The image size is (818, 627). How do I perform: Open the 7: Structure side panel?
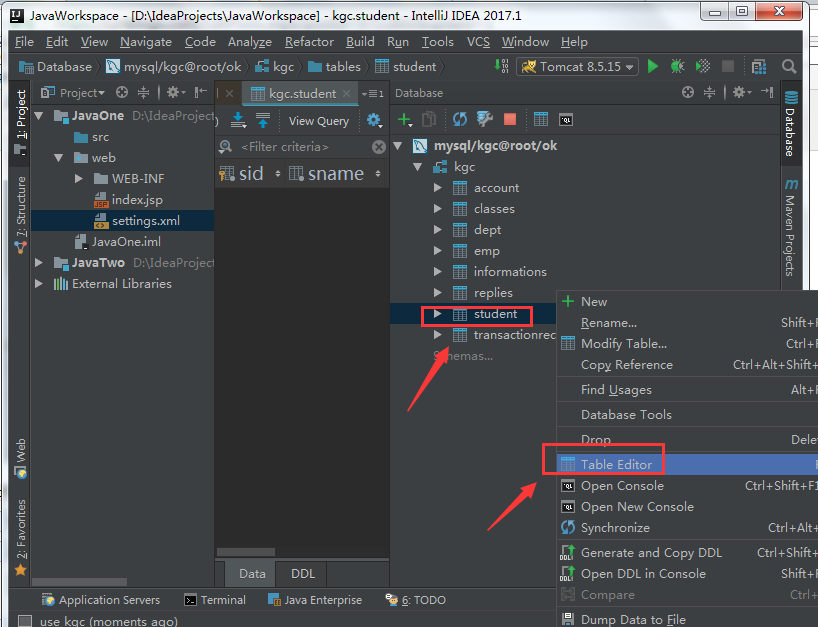click(21, 214)
